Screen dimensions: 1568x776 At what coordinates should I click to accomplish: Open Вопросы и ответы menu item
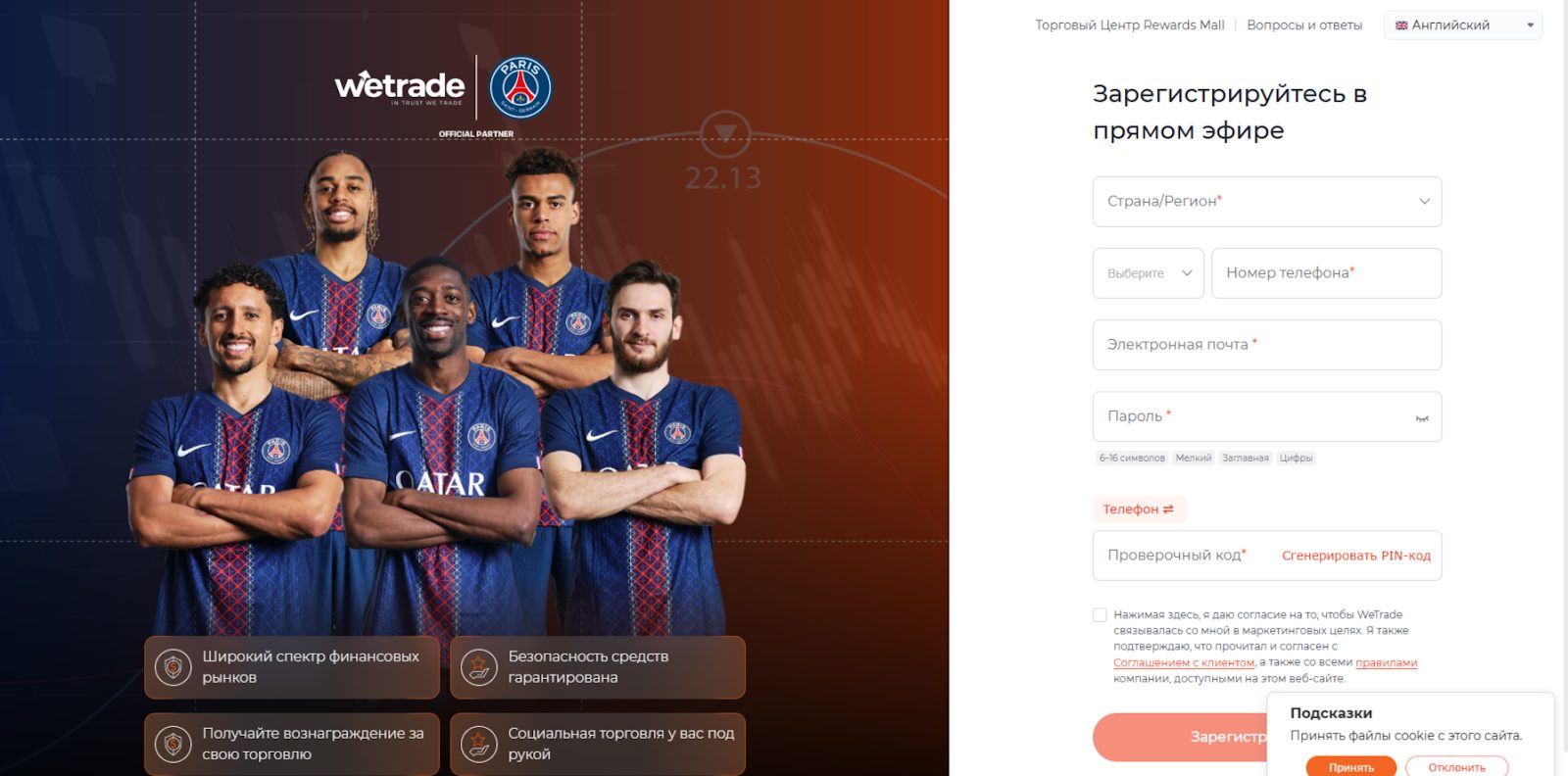[1304, 25]
